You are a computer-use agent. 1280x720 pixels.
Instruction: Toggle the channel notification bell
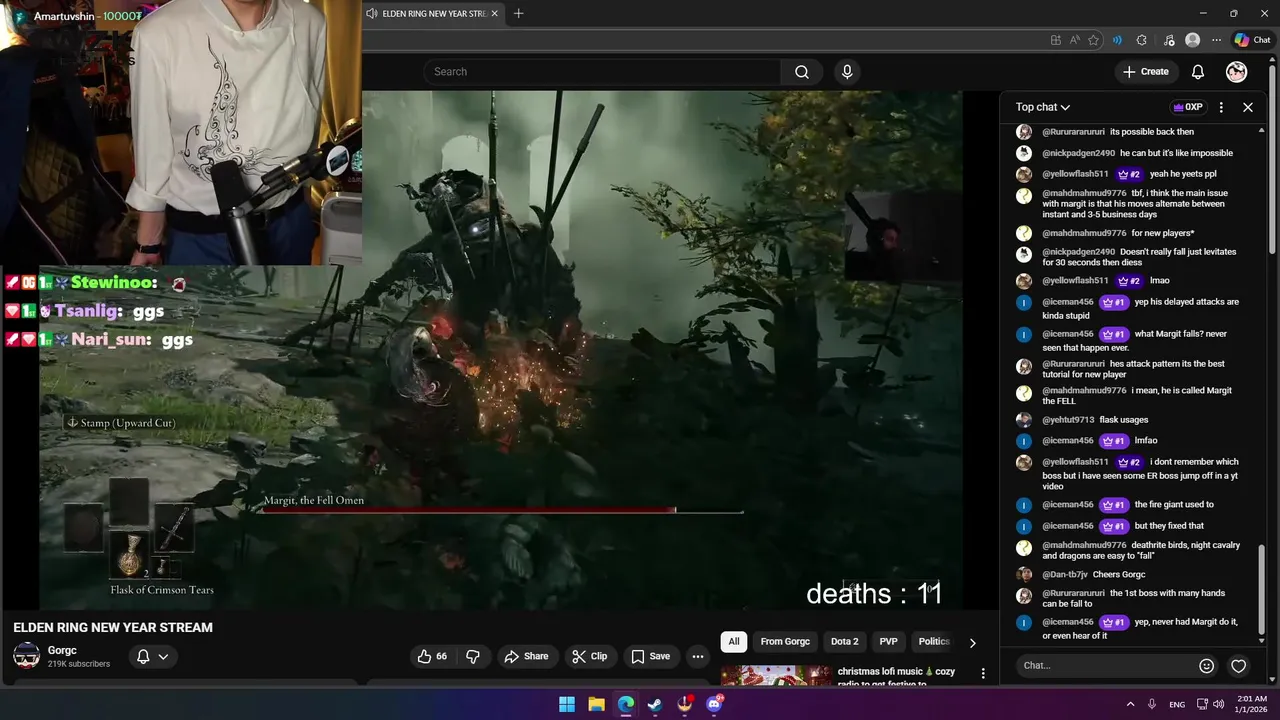(143, 657)
